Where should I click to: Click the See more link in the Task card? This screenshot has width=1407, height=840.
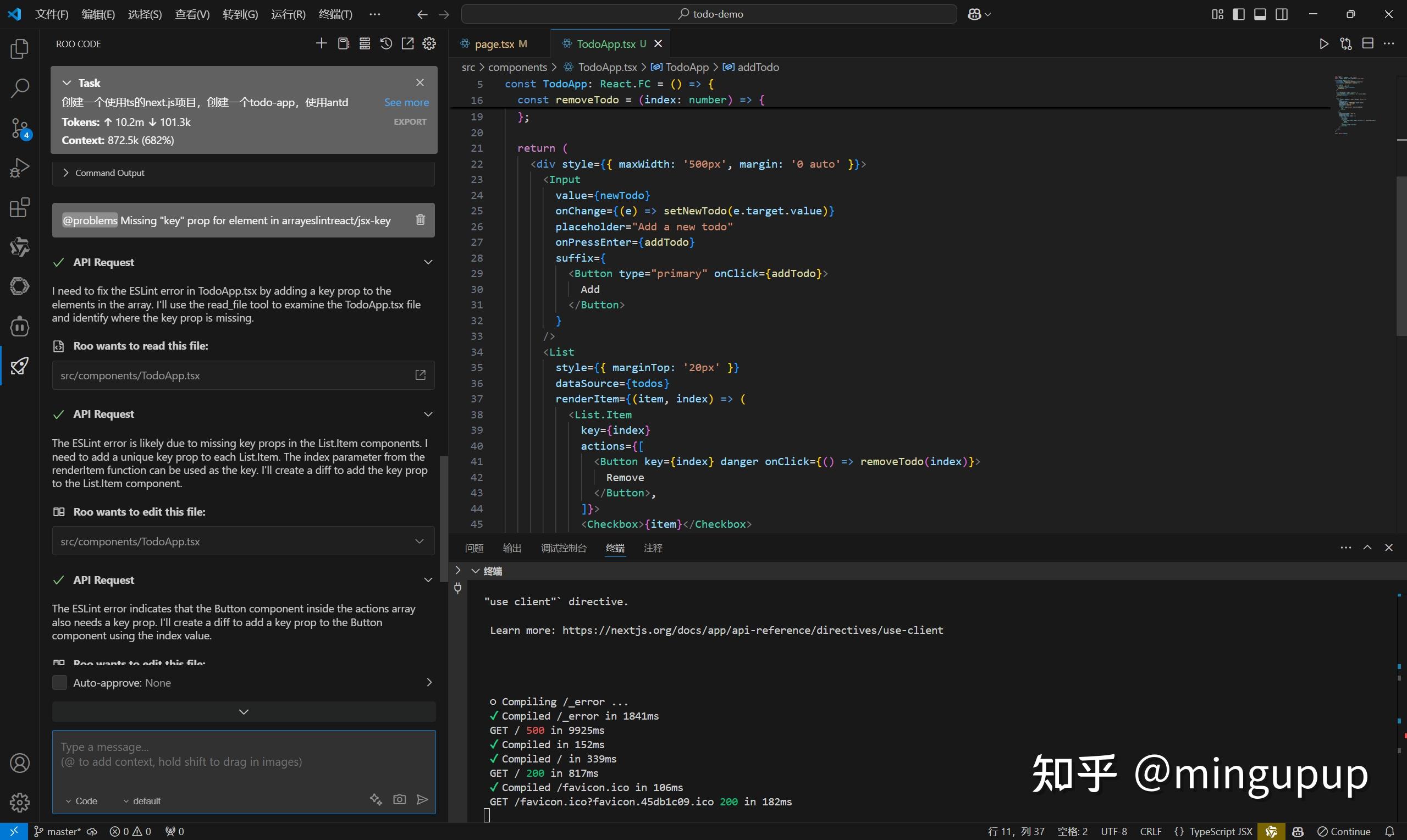pyautogui.click(x=406, y=102)
